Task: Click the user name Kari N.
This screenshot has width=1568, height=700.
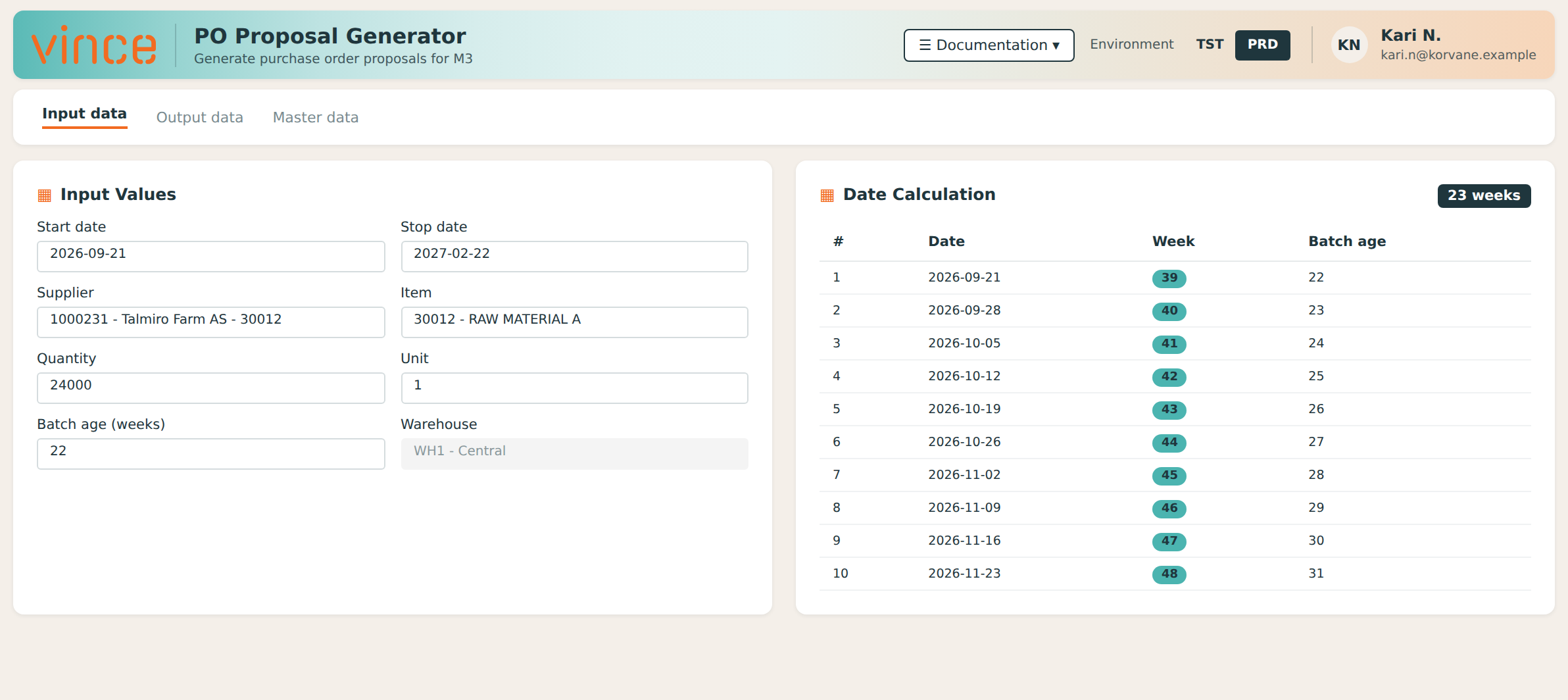Action: (1410, 36)
